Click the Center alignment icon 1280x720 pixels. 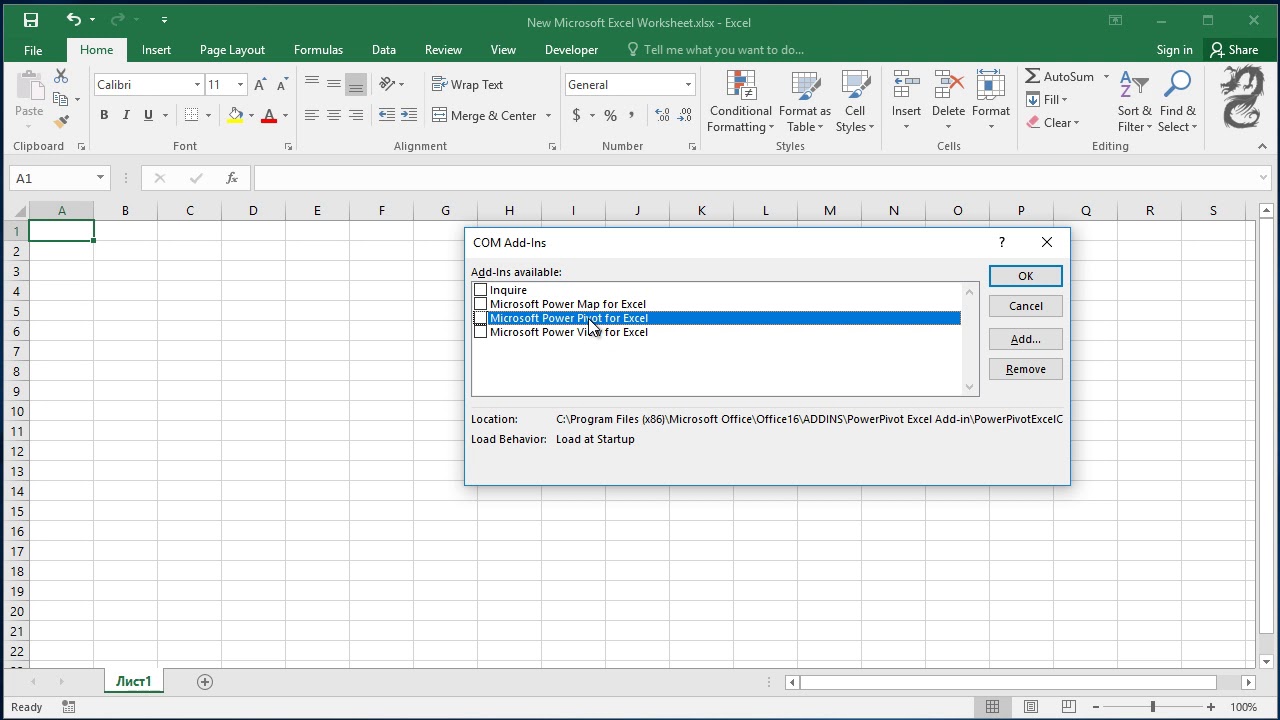click(x=334, y=115)
